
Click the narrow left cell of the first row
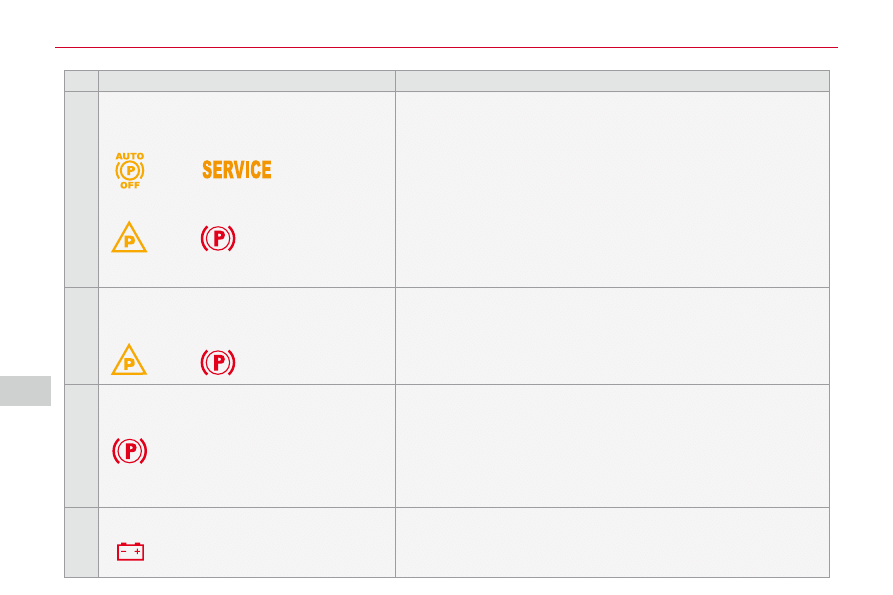pyautogui.click(x=81, y=189)
